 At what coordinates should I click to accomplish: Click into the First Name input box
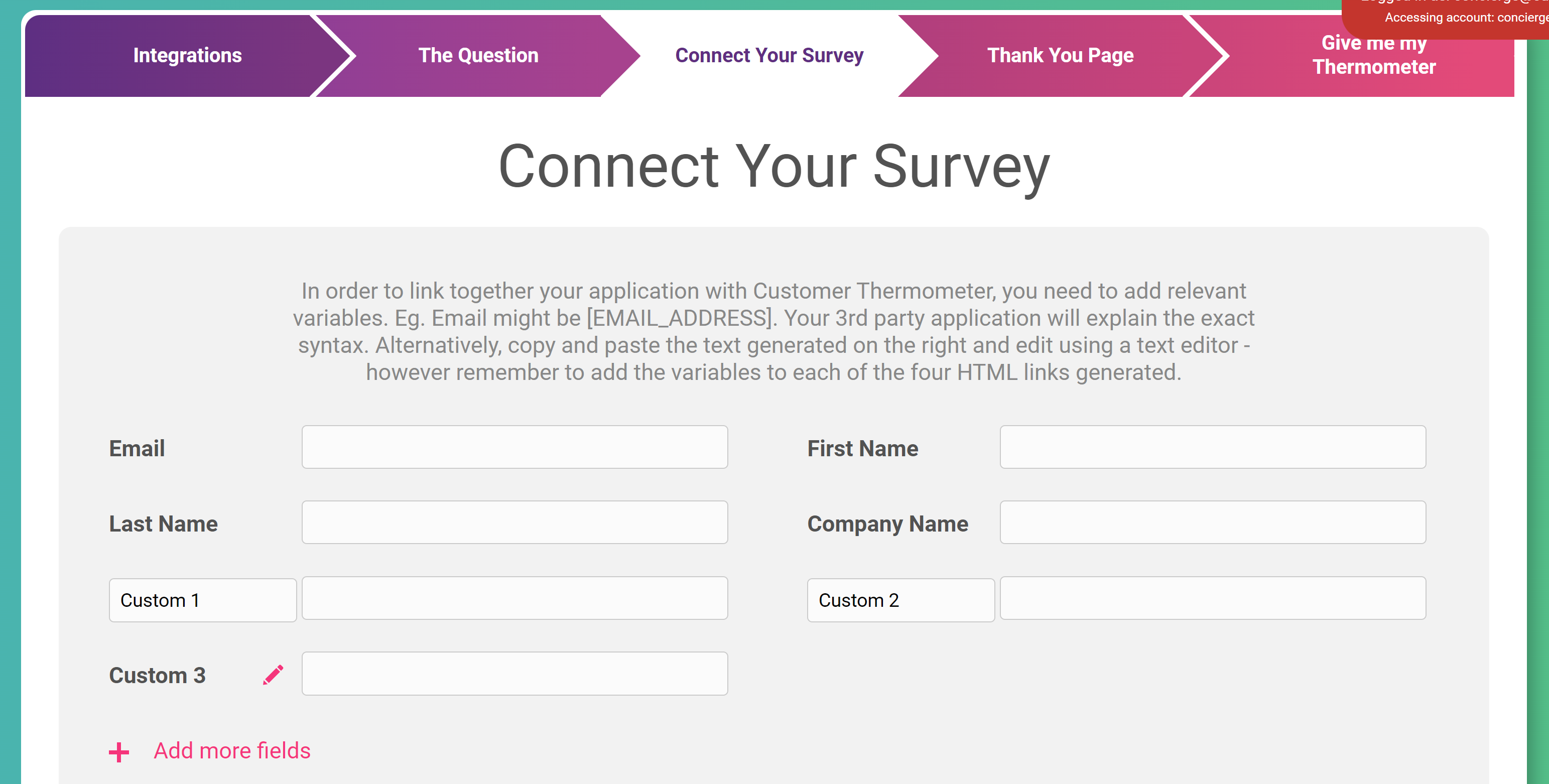1213,447
